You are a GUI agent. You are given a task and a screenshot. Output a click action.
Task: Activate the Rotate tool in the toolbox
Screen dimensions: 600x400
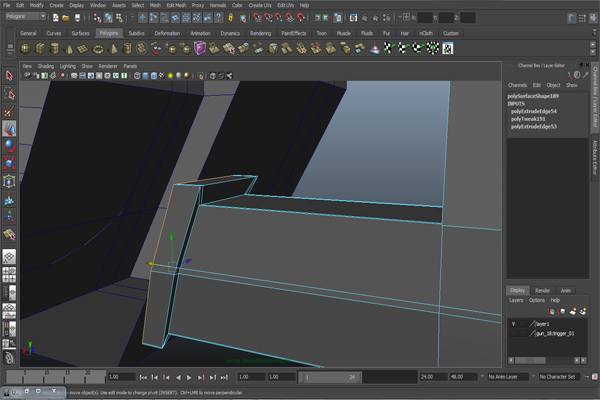9,146
